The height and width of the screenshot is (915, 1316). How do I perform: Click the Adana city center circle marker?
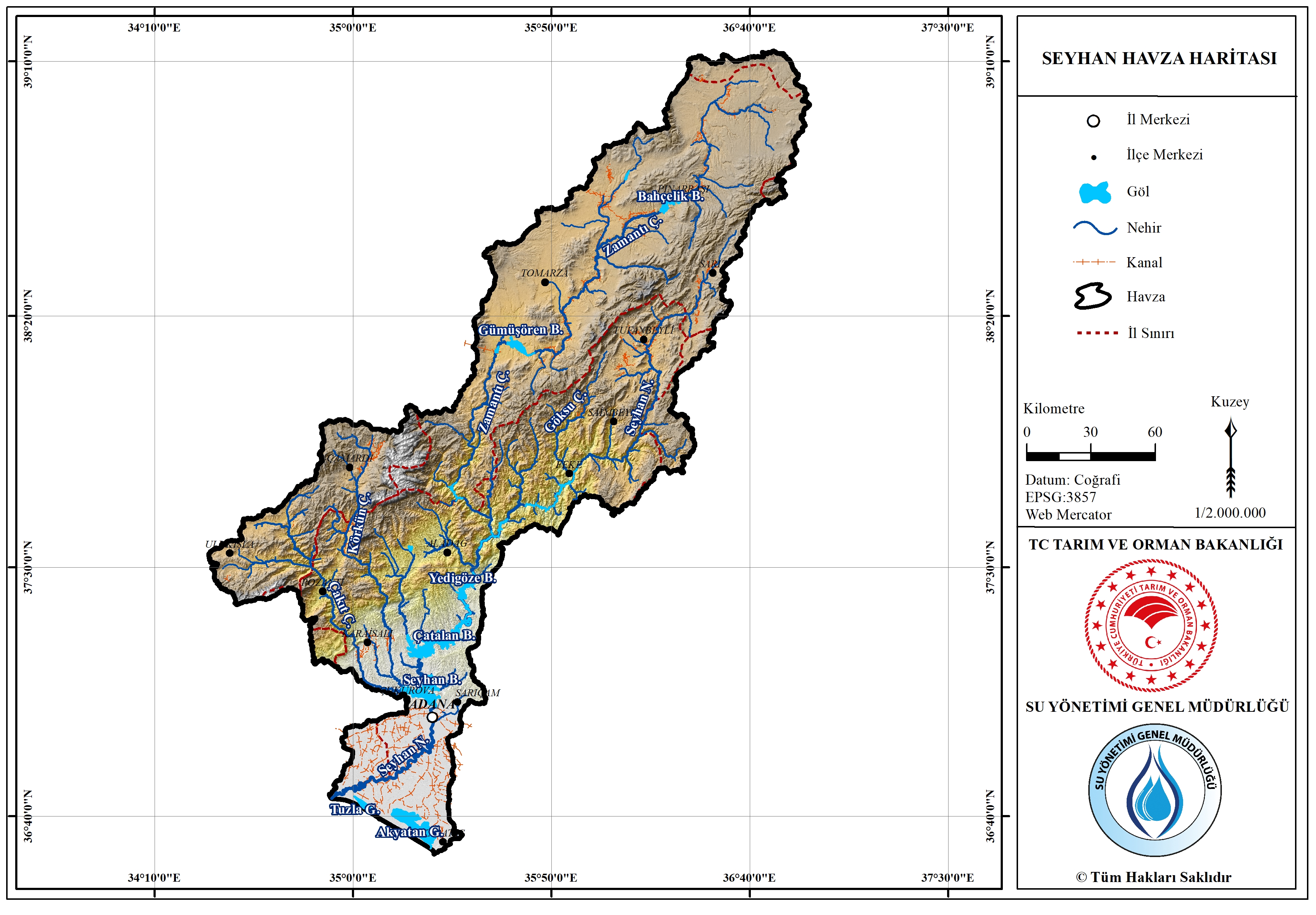[x=432, y=717]
